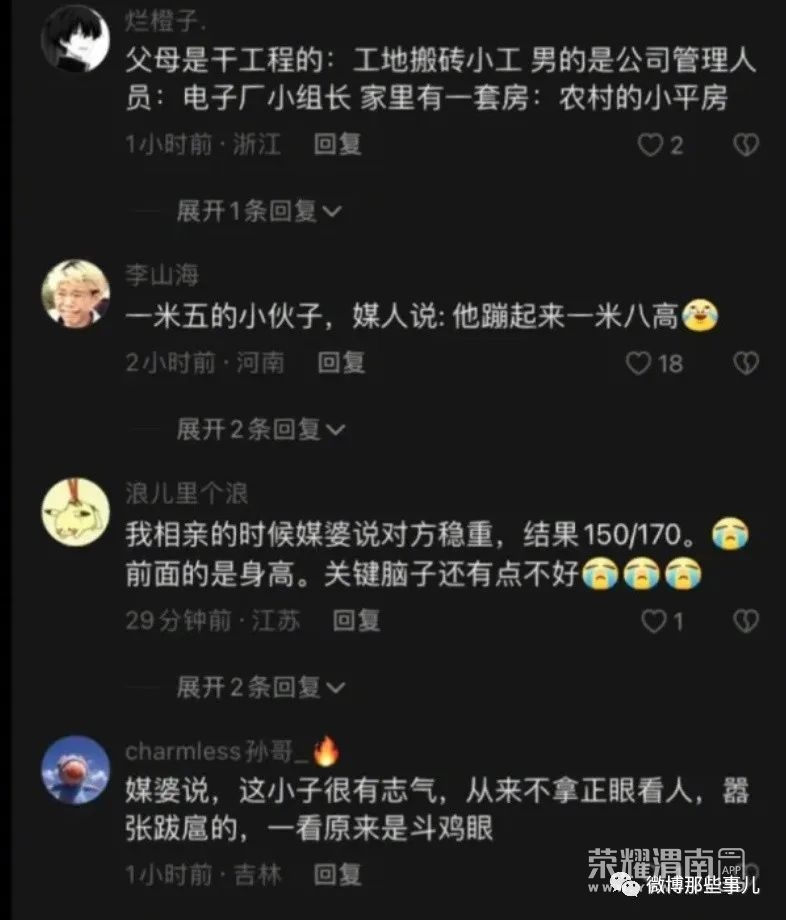Reply to 烂橙子's comment from 浙江
This screenshot has width=786, height=920.
click(x=338, y=144)
